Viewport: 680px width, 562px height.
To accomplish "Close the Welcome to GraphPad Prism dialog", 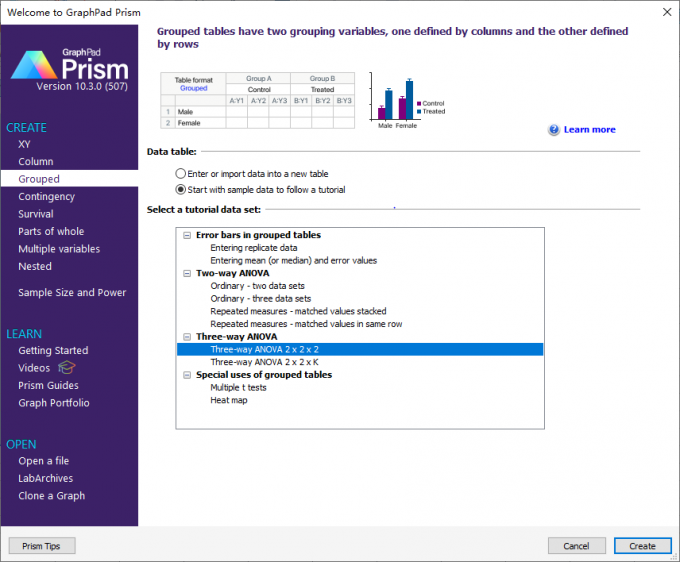I will tap(667, 12).
